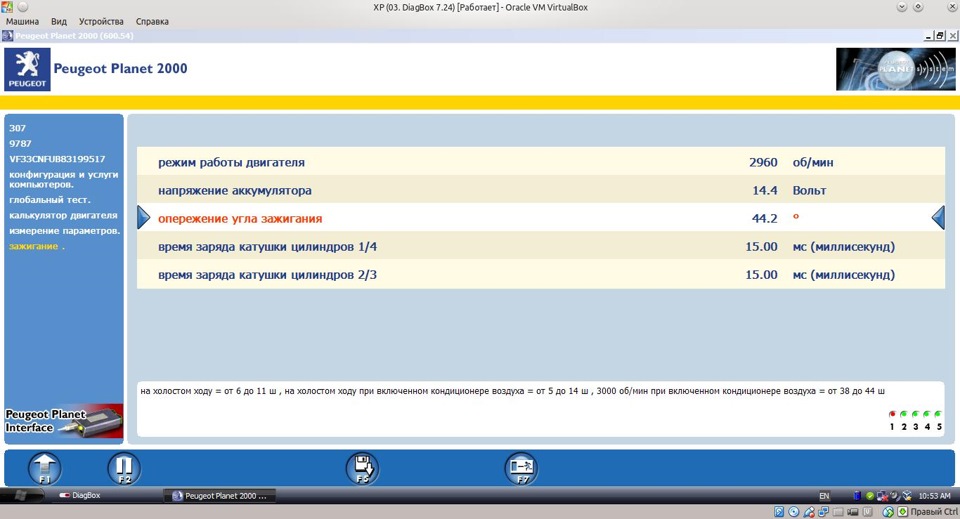Screen dimensions: 960x519
Task: Click the VIN VF33CNFUB83199517 entry
Action: click(57, 159)
